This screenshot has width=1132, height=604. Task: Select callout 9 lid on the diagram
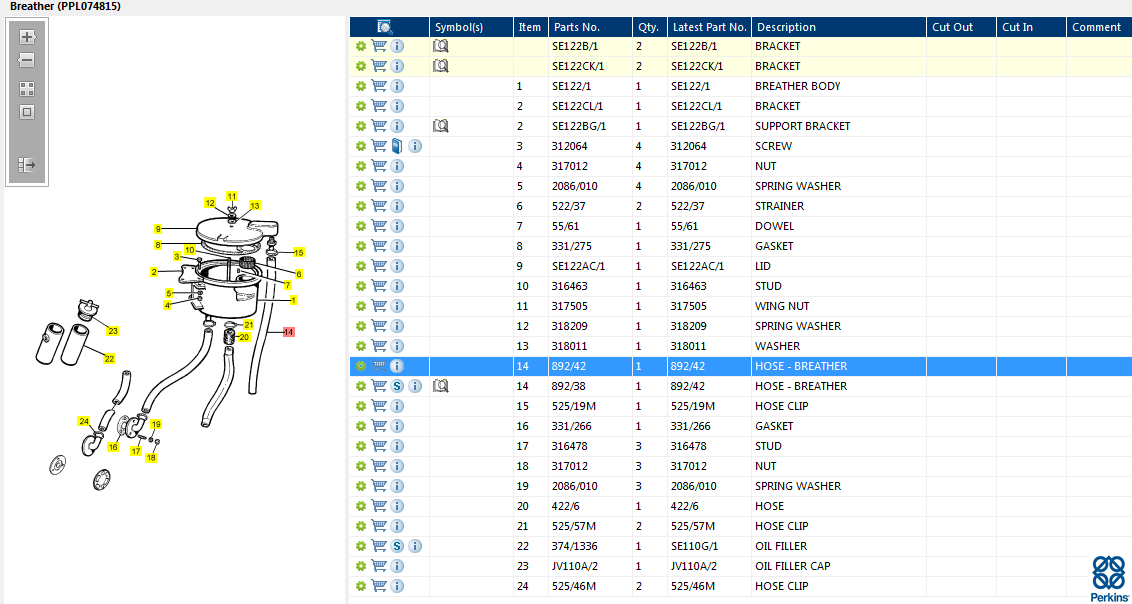157,229
